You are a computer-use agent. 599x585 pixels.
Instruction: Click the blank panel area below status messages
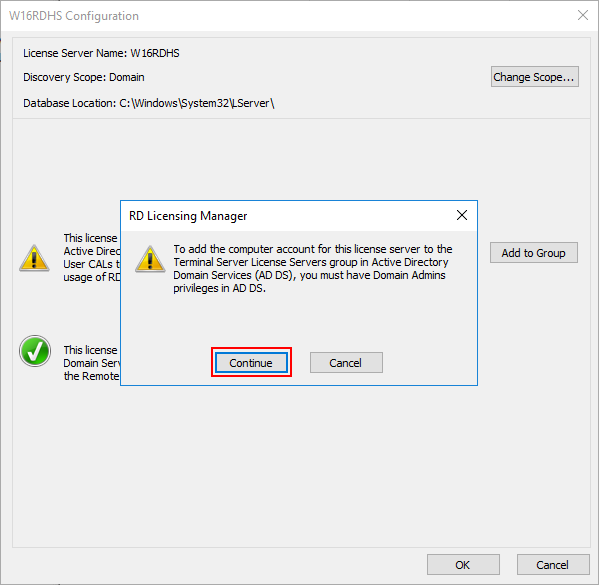(x=301, y=466)
